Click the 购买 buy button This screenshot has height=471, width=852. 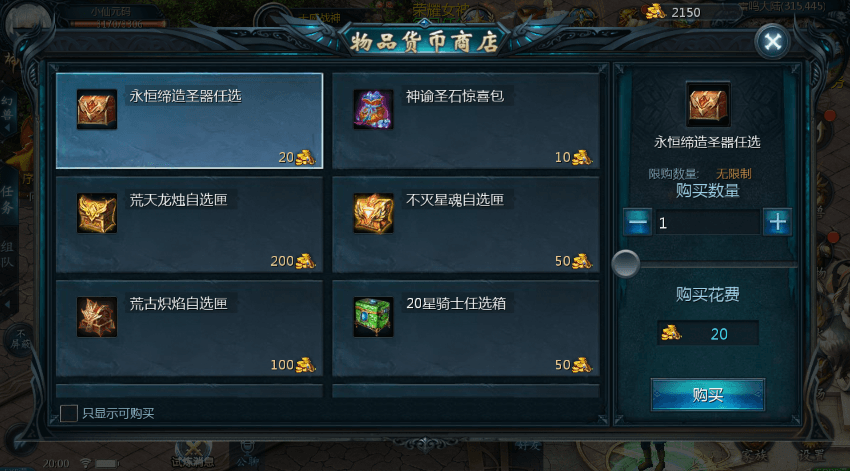coord(707,394)
